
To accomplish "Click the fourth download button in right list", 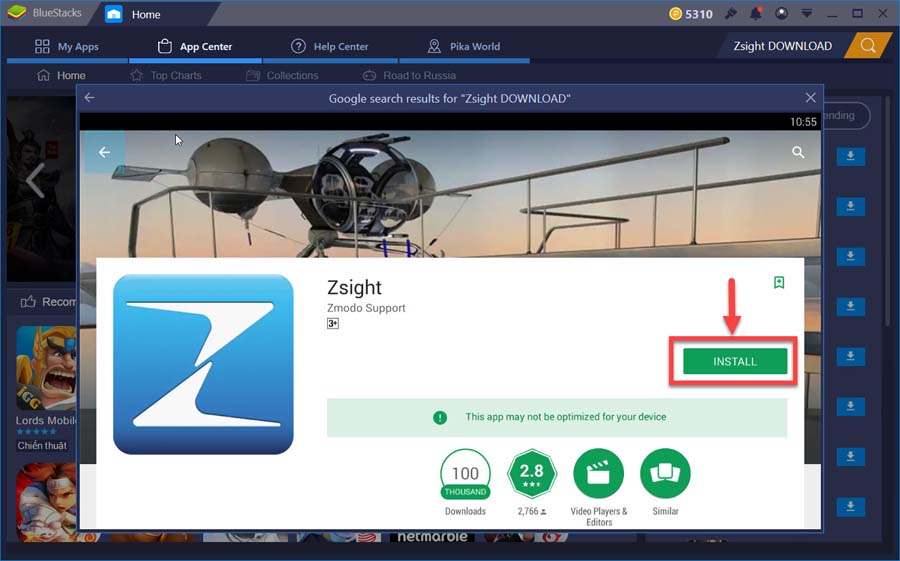I will click(x=851, y=306).
